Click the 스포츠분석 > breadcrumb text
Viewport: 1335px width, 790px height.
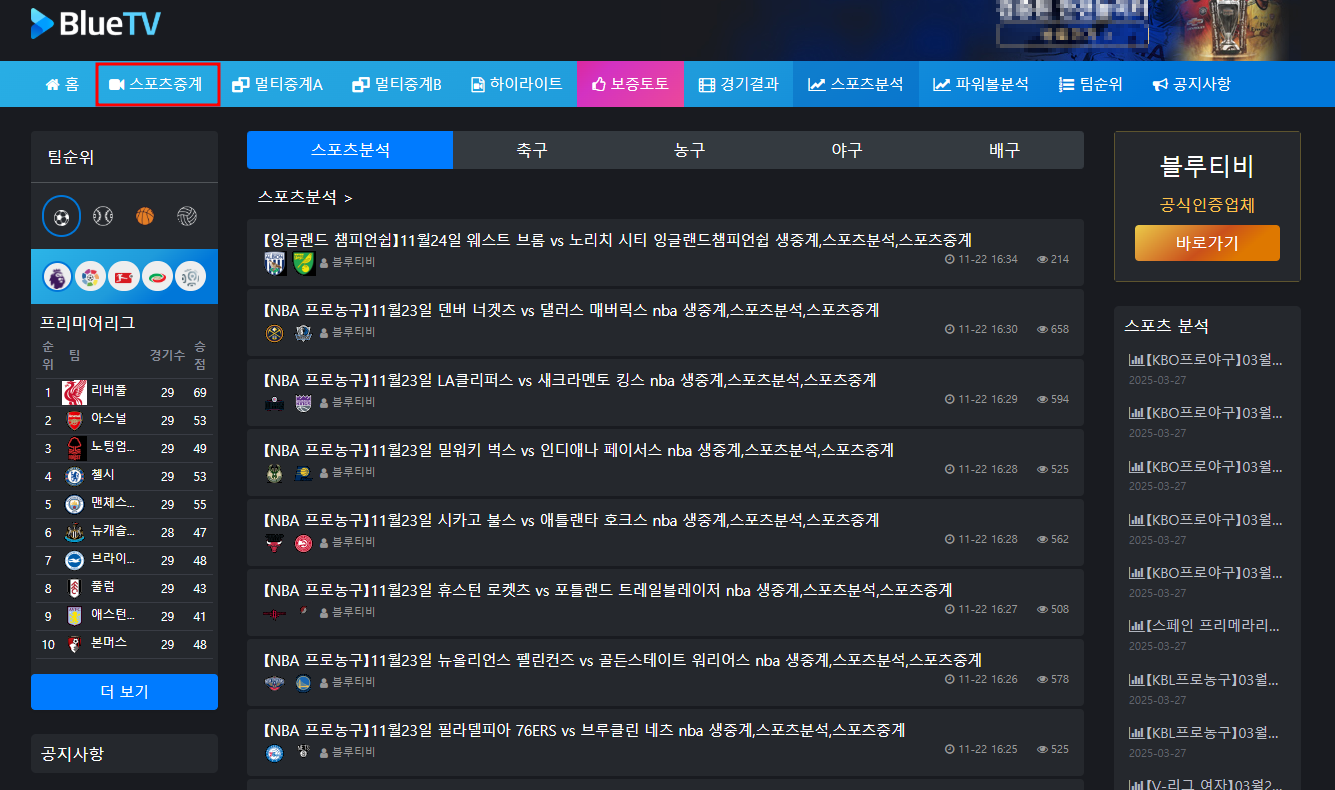click(x=305, y=197)
